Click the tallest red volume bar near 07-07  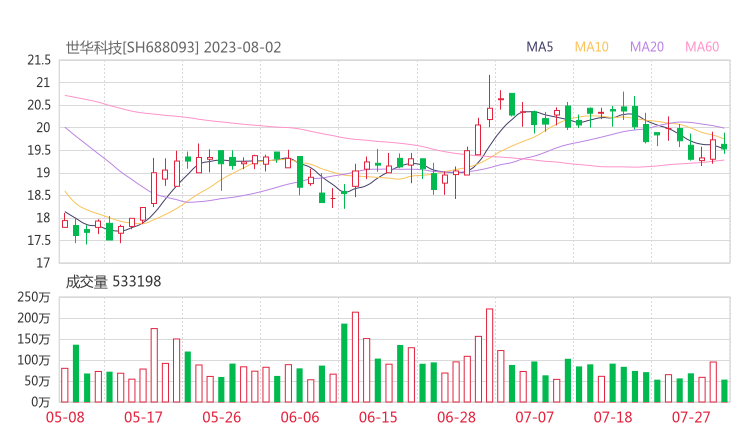489,355
